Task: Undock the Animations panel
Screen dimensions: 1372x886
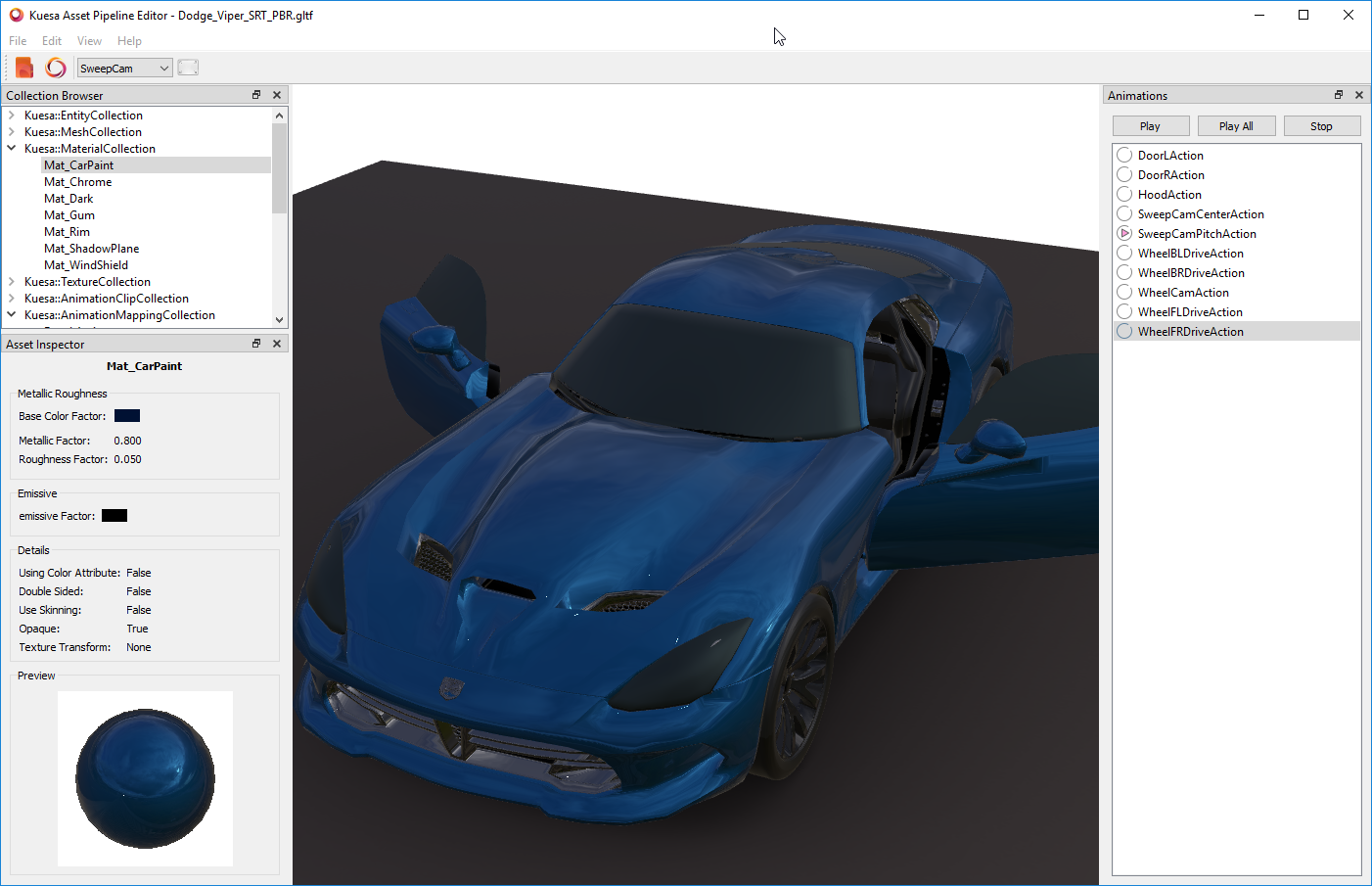Action: (1339, 95)
